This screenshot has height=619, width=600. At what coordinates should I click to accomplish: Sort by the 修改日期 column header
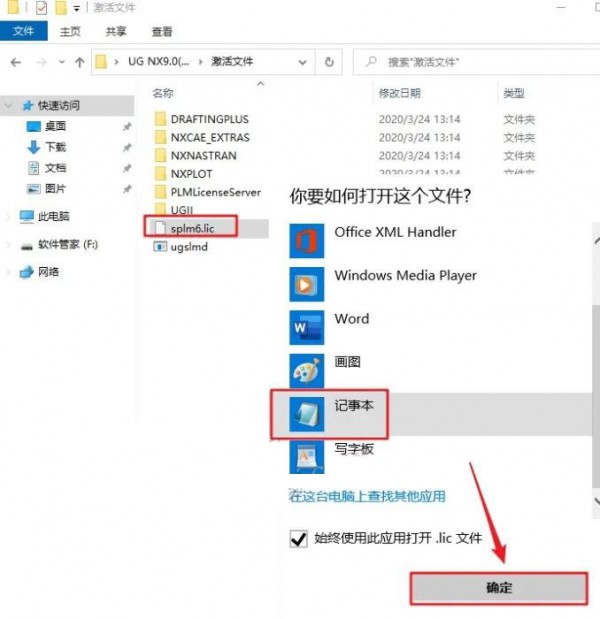(x=399, y=93)
